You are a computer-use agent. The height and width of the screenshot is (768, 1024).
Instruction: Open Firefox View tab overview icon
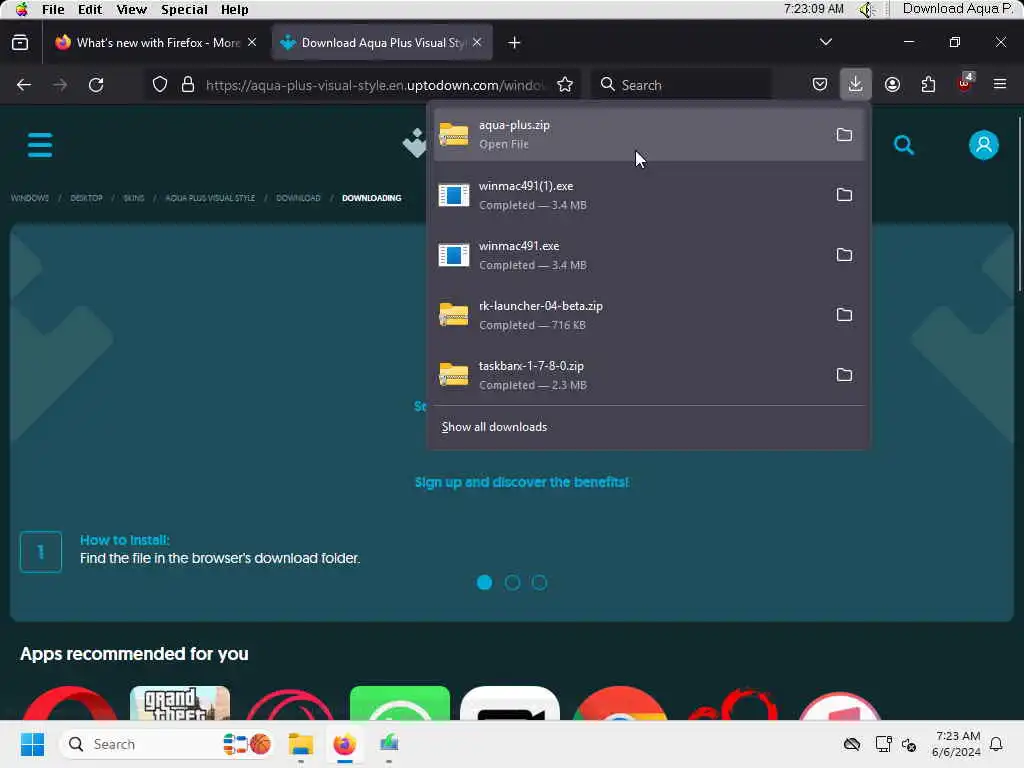20,42
